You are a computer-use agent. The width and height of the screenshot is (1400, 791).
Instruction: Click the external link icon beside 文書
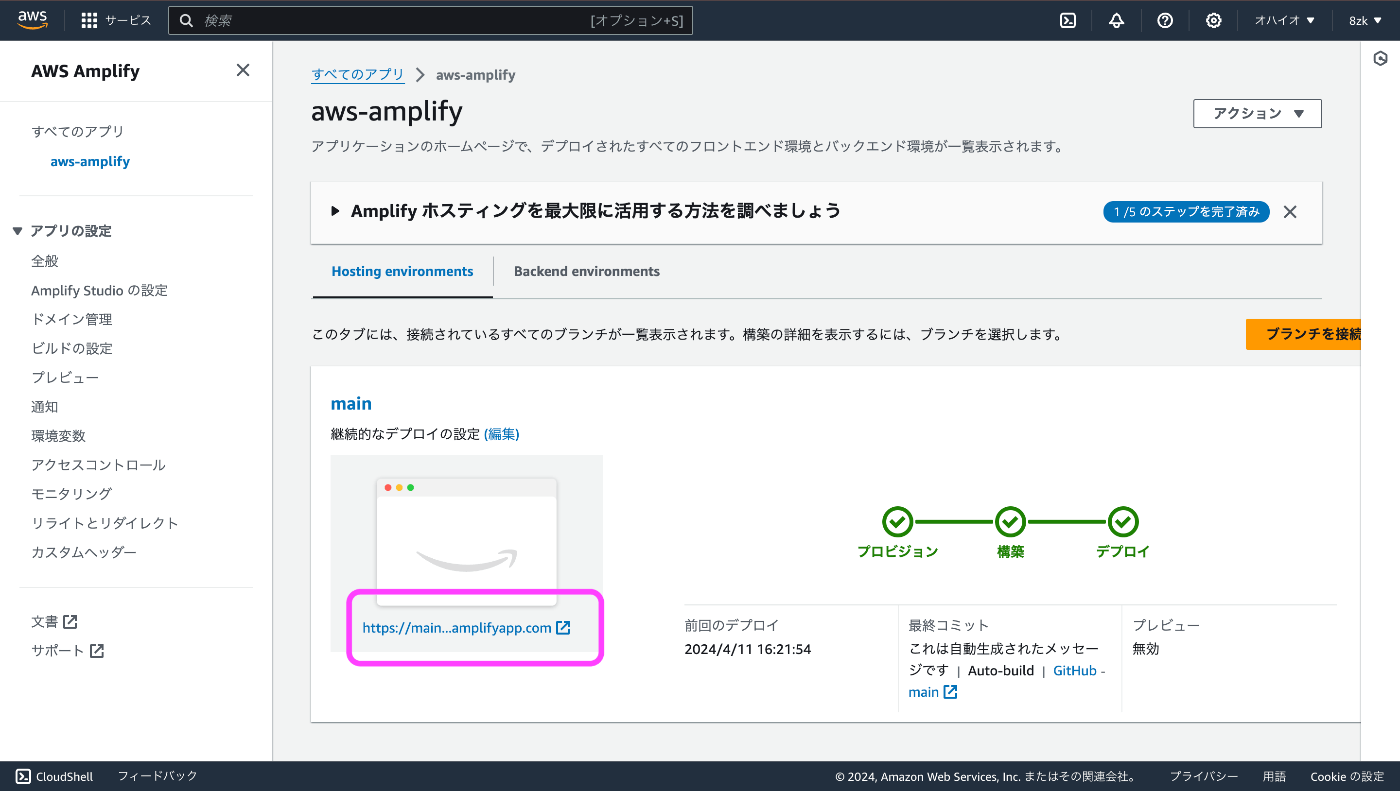pos(70,622)
